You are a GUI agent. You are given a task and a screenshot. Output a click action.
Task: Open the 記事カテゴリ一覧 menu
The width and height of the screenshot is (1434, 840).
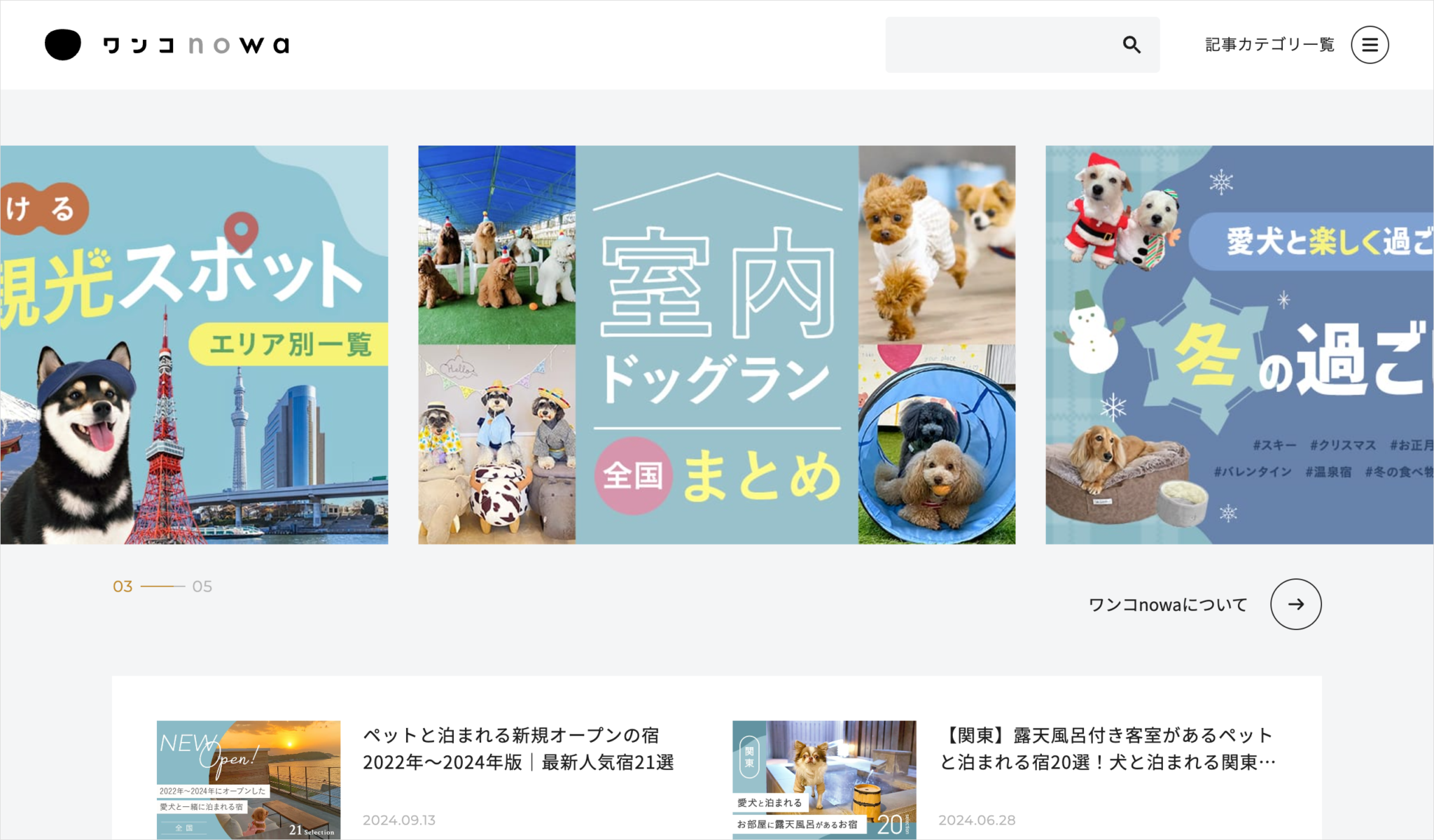tap(1269, 44)
